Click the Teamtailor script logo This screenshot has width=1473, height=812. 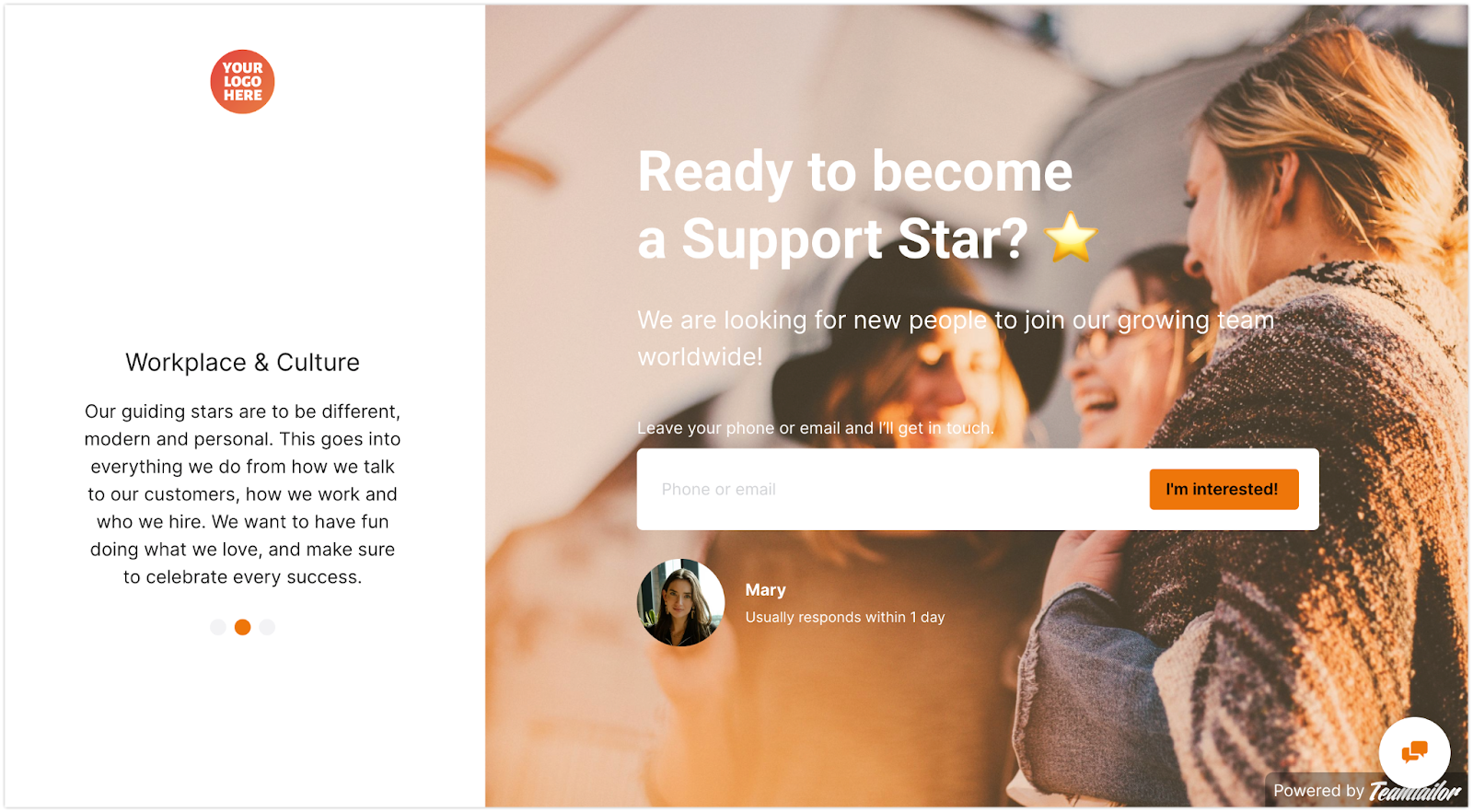pos(1415,791)
